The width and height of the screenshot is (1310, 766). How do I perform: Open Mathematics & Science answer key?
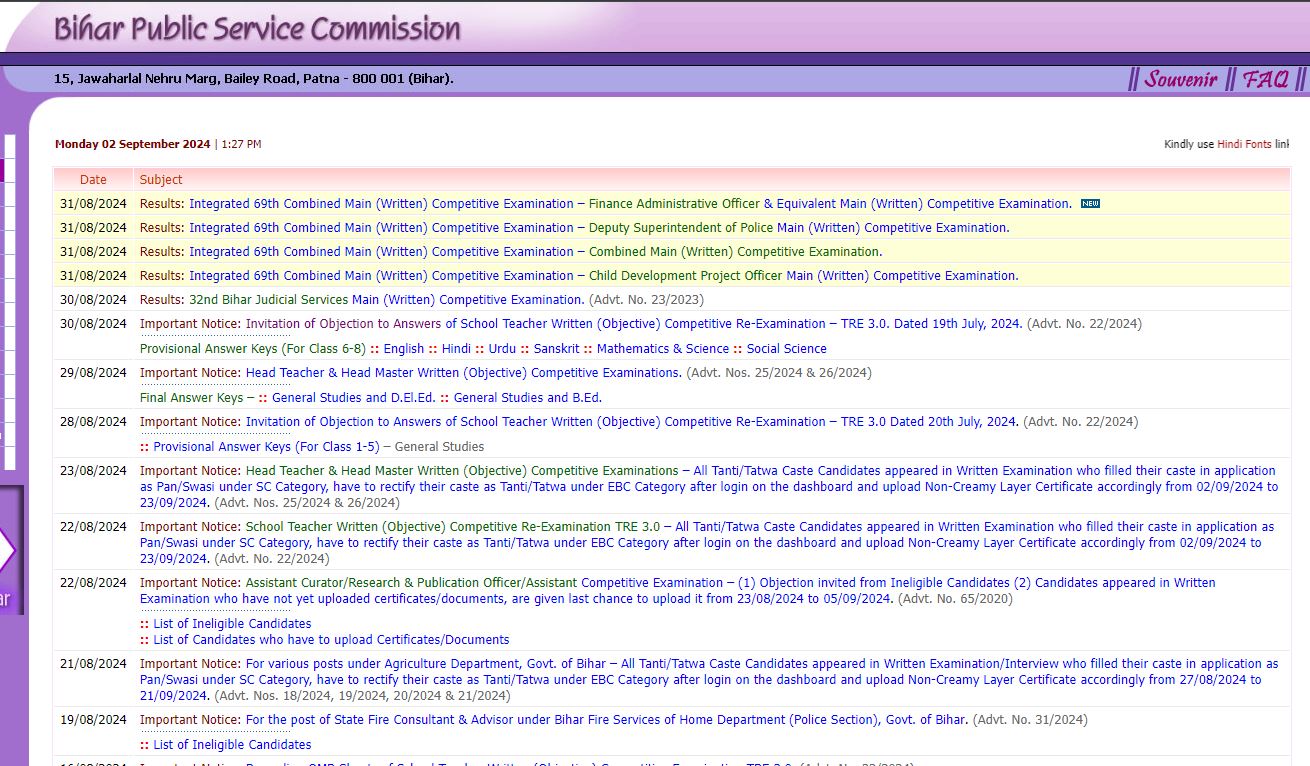pyautogui.click(x=662, y=349)
